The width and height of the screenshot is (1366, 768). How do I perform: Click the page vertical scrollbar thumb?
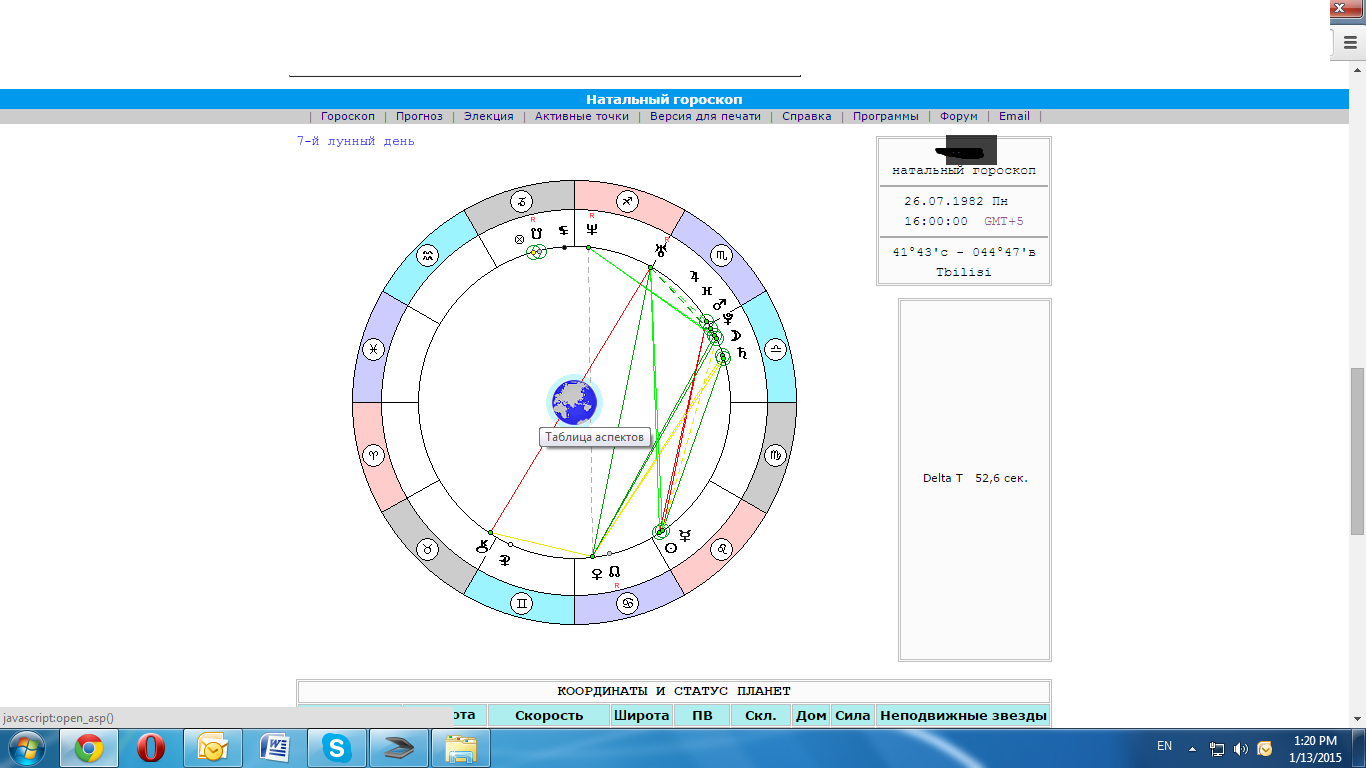point(1357,450)
